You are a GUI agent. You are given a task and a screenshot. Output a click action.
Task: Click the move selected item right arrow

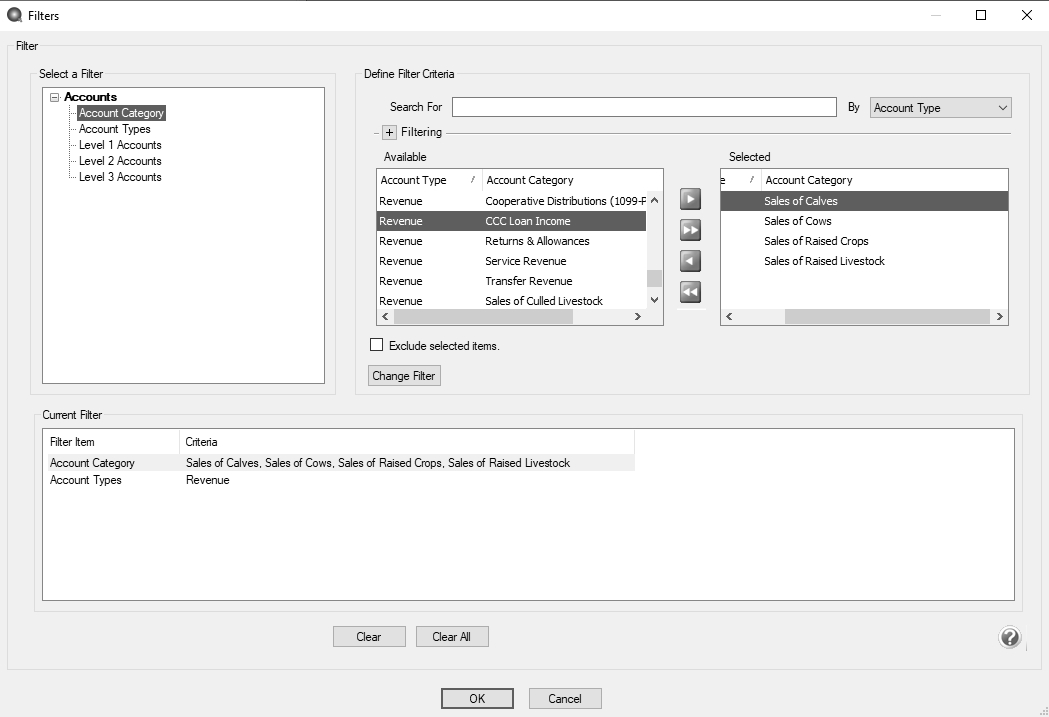[x=690, y=199]
